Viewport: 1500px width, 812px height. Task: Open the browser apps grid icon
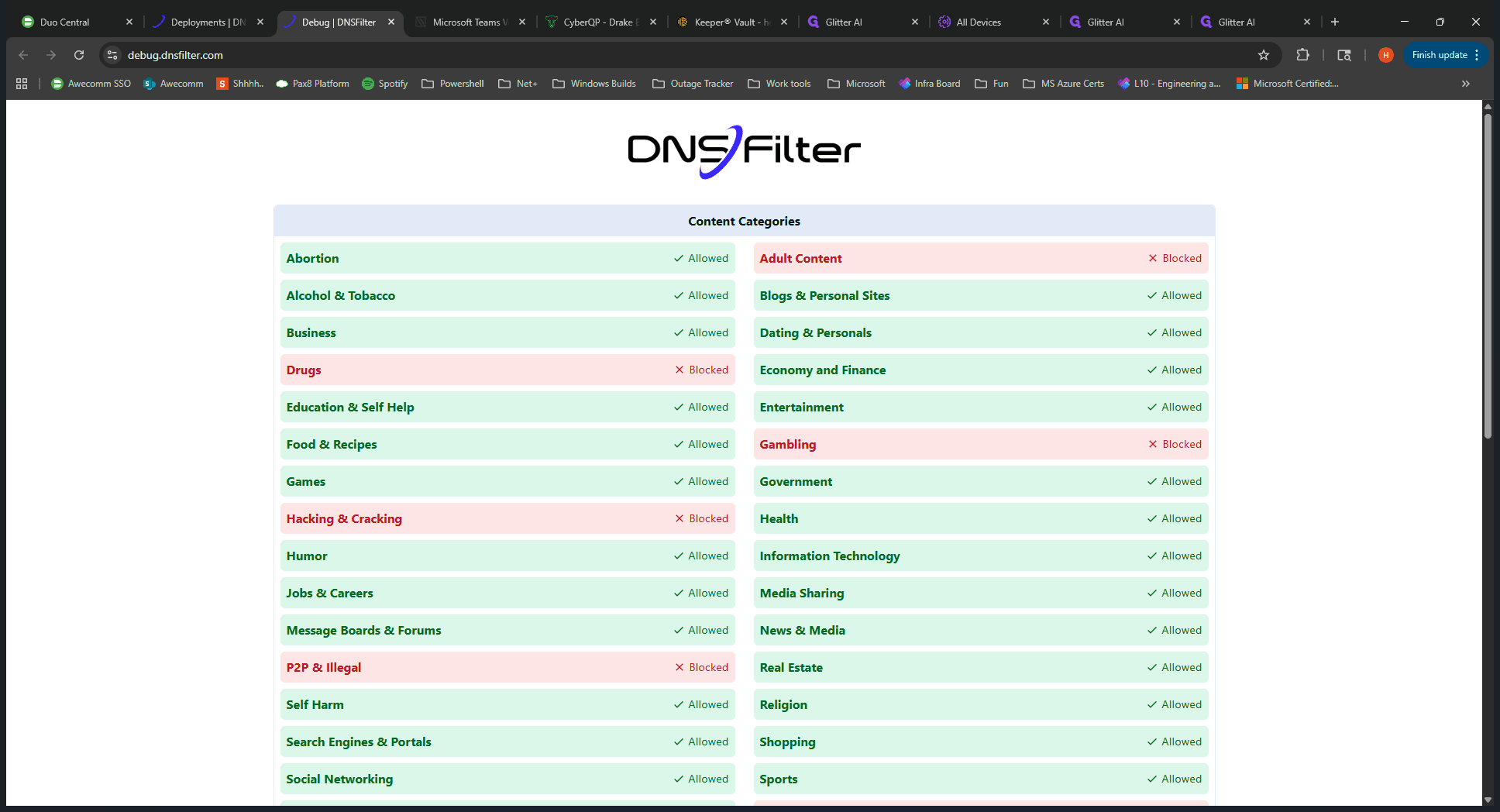(x=22, y=84)
